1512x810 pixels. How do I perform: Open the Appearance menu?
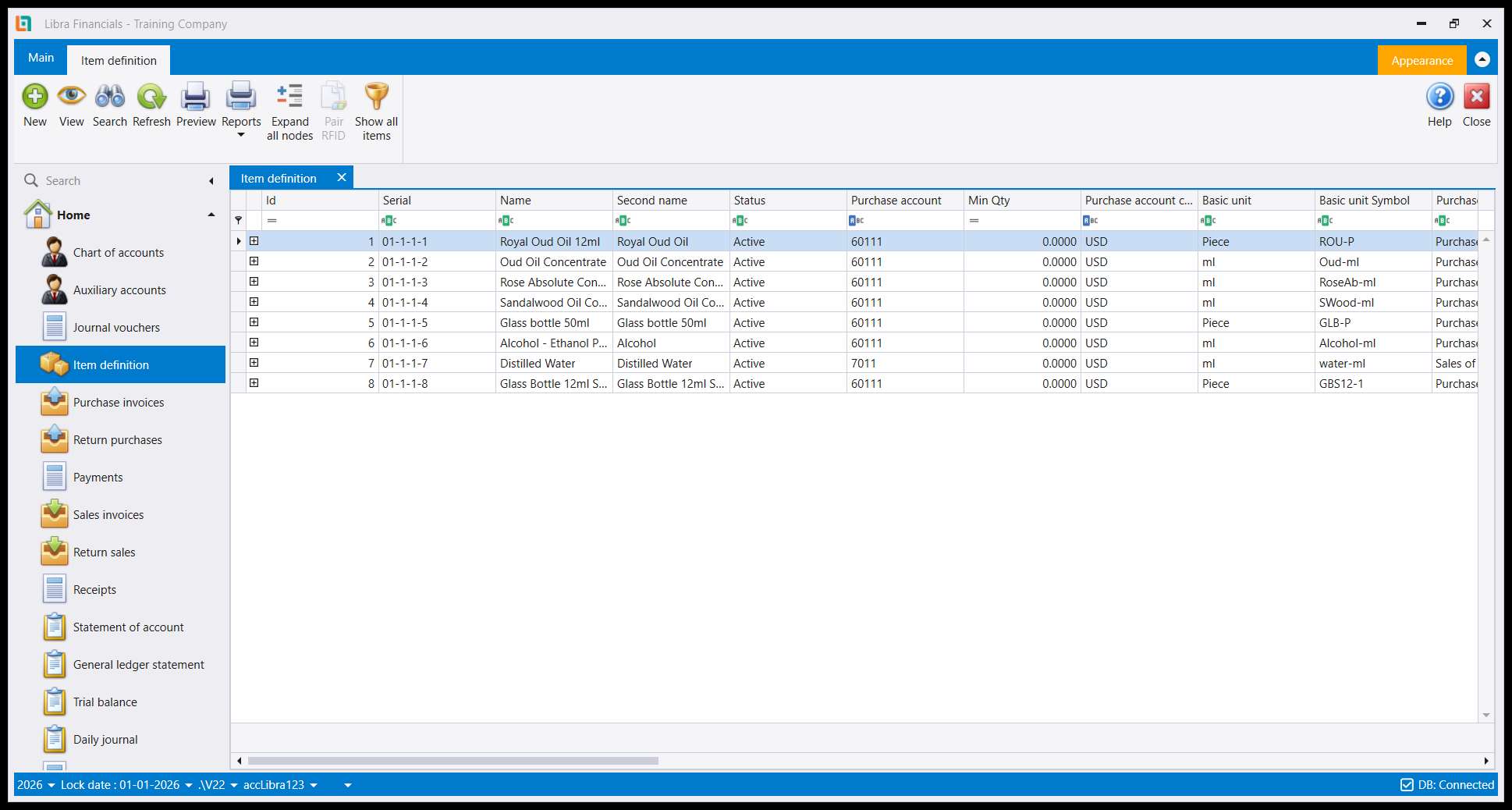tap(1421, 60)
